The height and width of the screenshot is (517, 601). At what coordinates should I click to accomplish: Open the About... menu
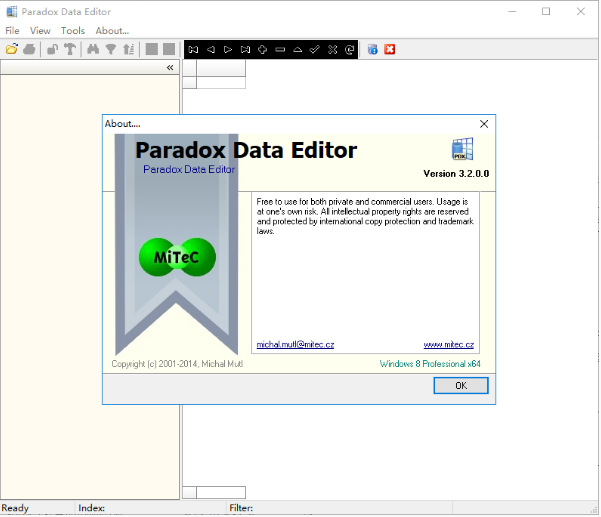tap(112, 31)
